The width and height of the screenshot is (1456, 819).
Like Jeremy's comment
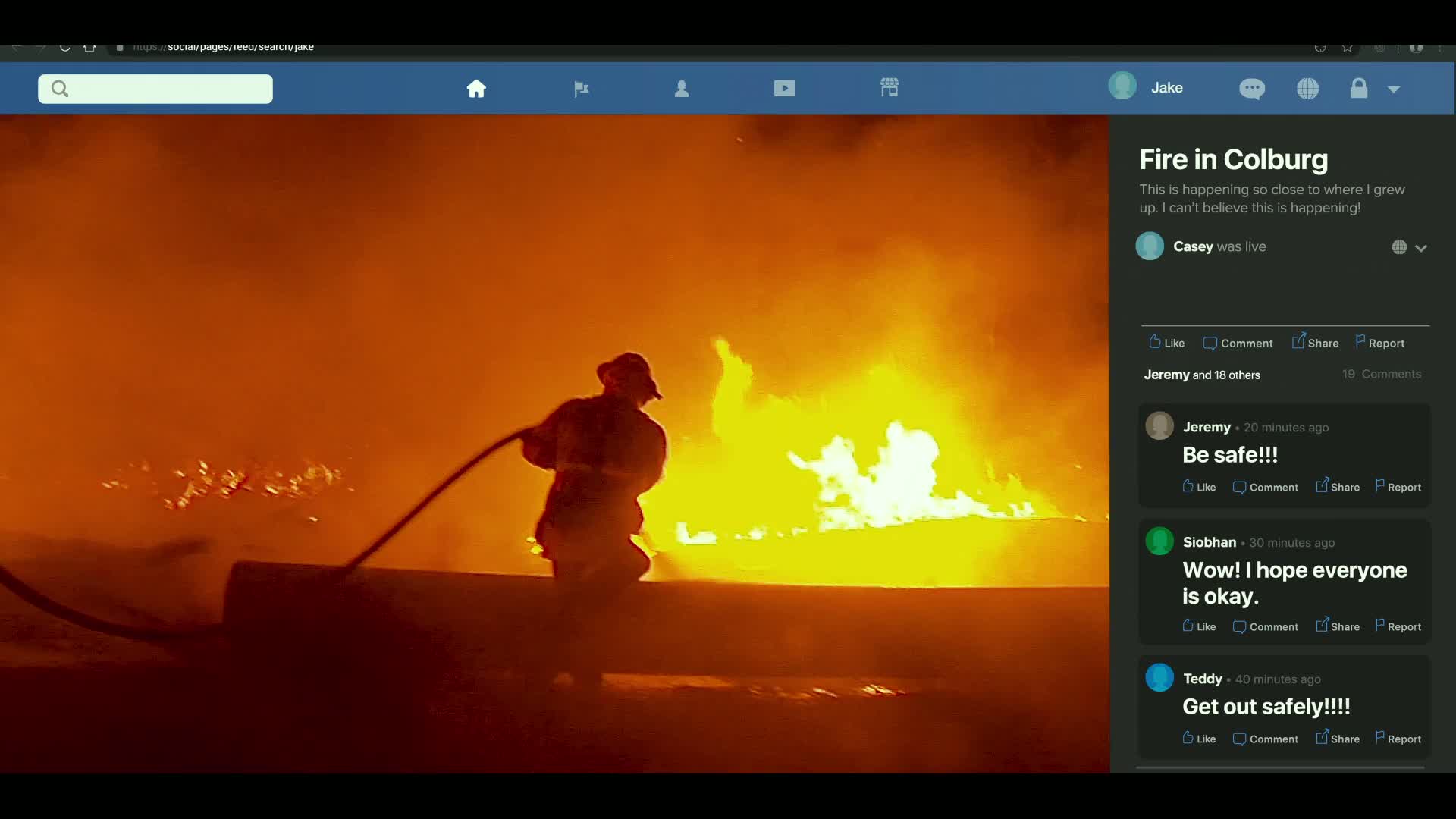1199,487
